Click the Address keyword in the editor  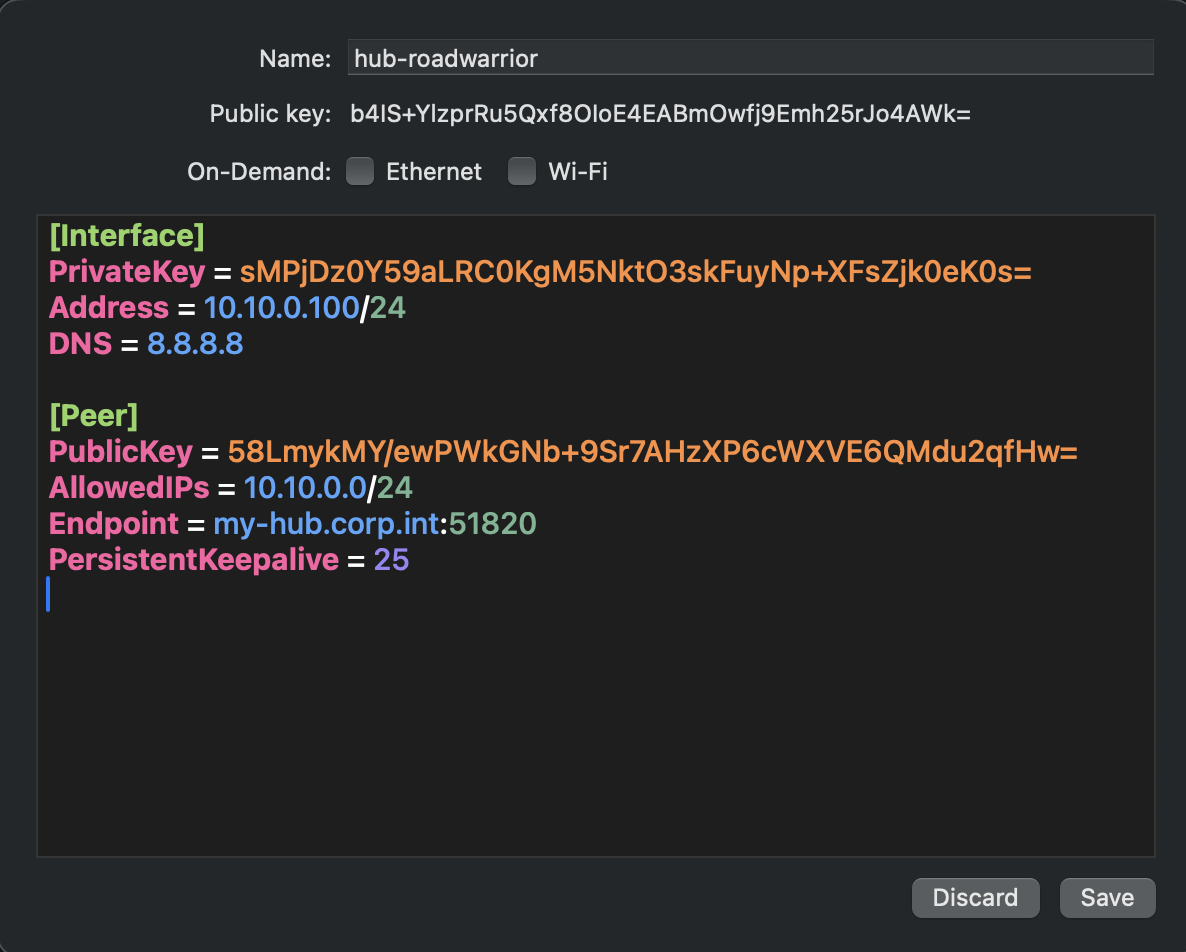pos(109,309)
